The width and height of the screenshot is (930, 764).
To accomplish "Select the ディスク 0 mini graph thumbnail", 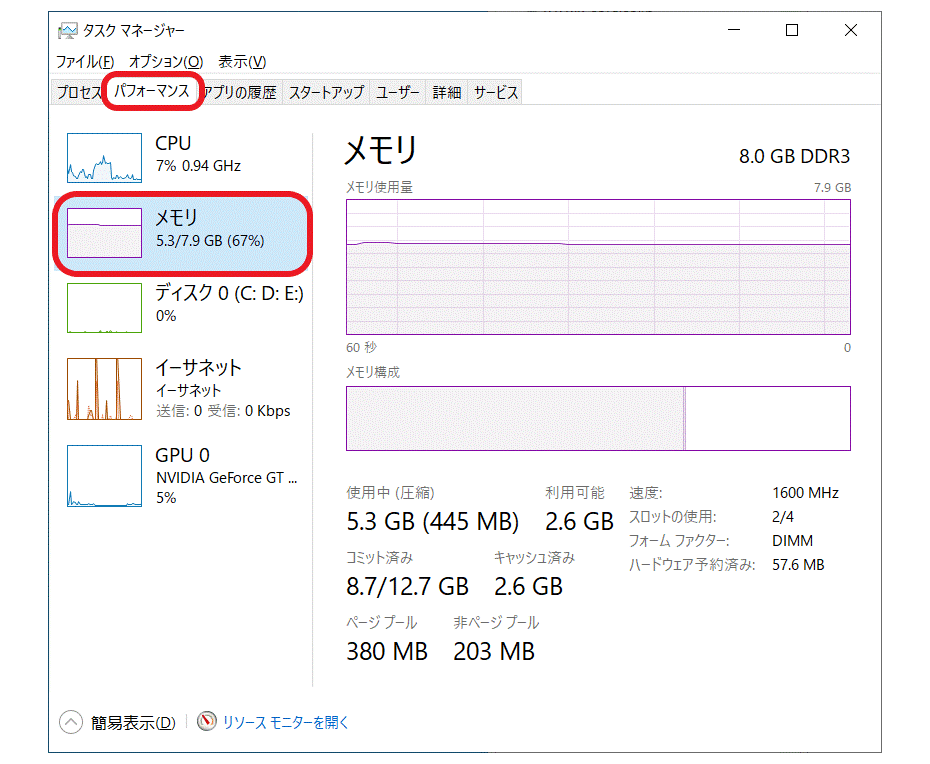I will click(104, 308).
